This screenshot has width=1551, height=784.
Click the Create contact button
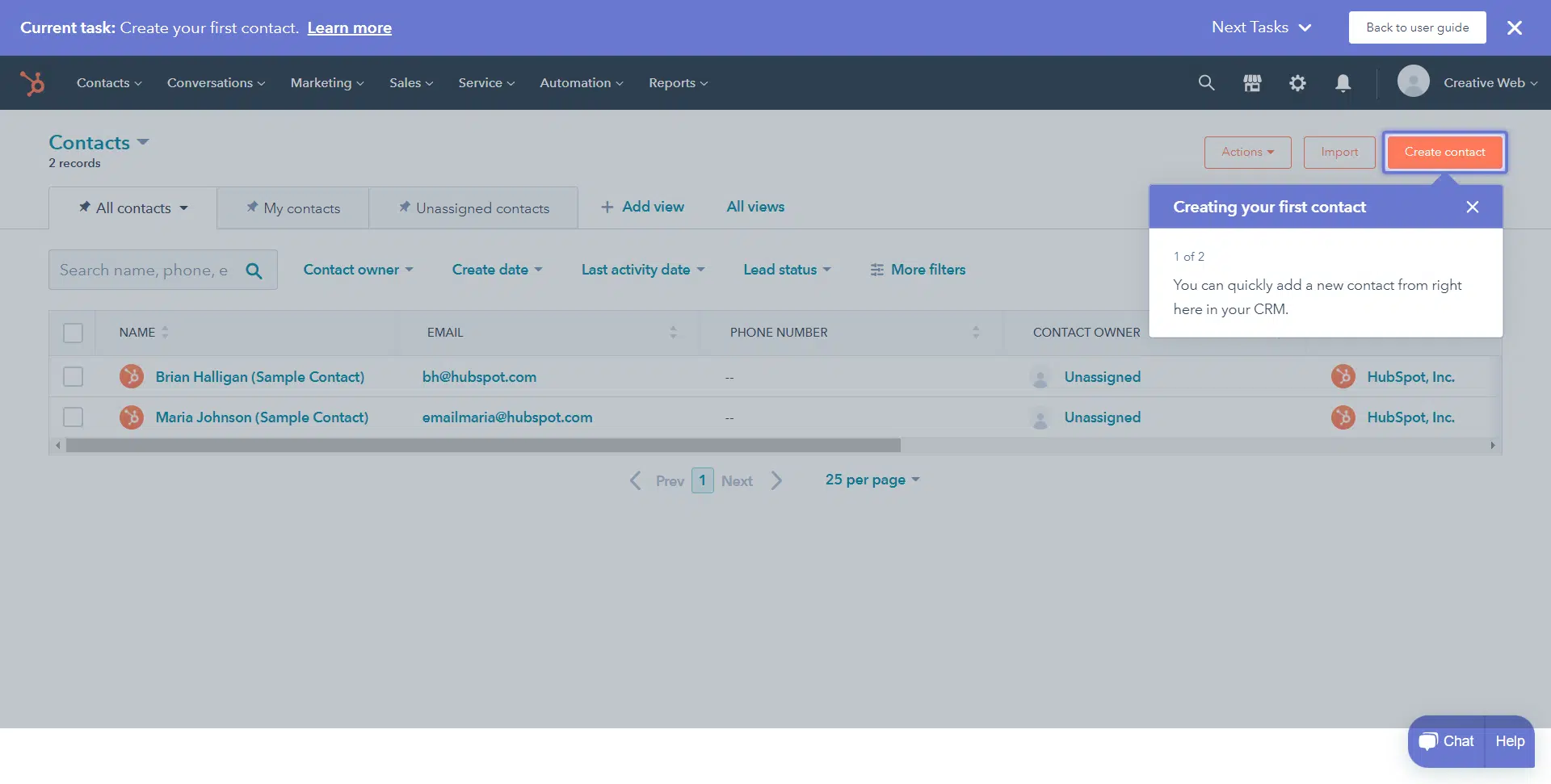tap(1444, 152)
